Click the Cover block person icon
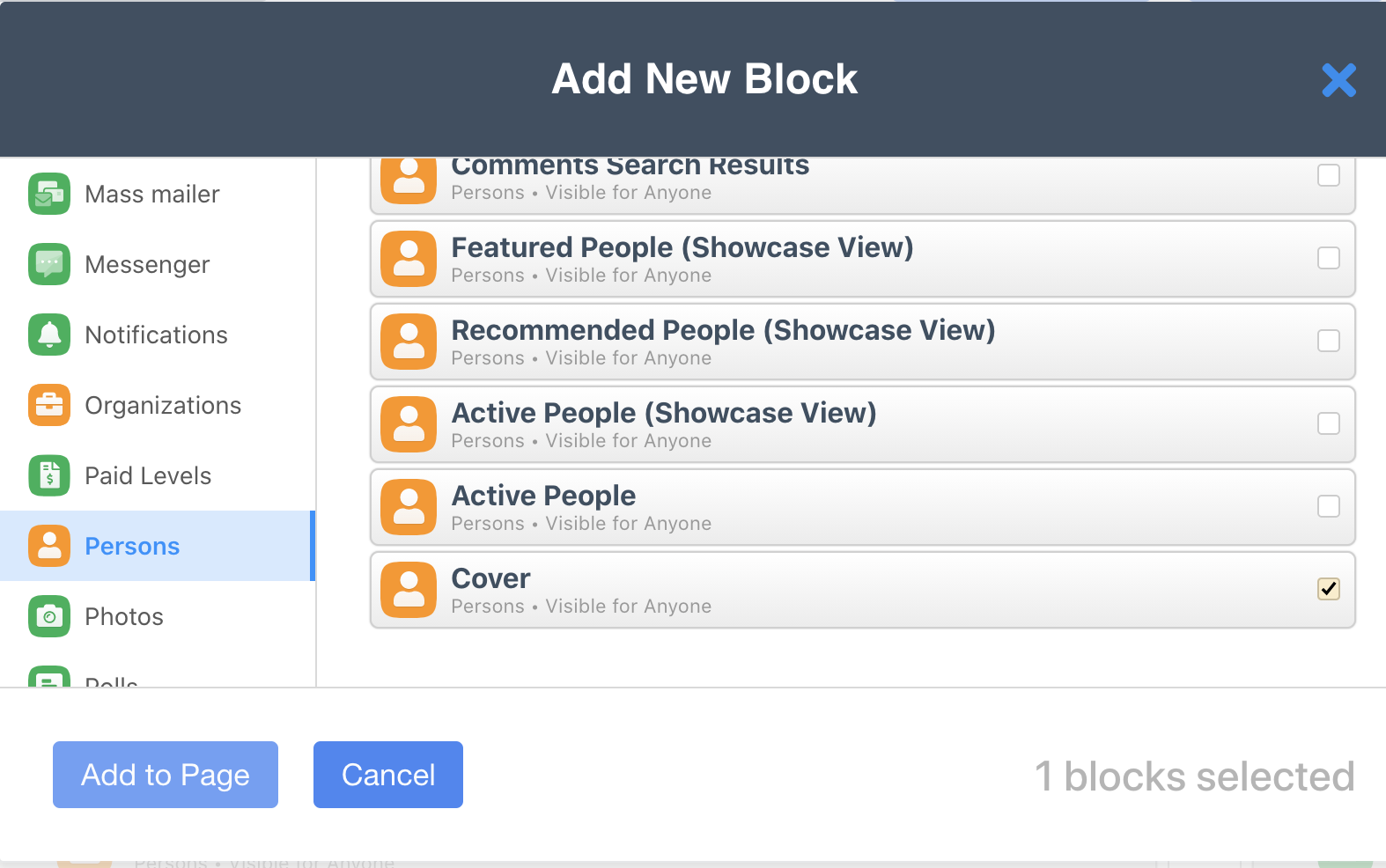1386x868 pixels. [409, 590]
